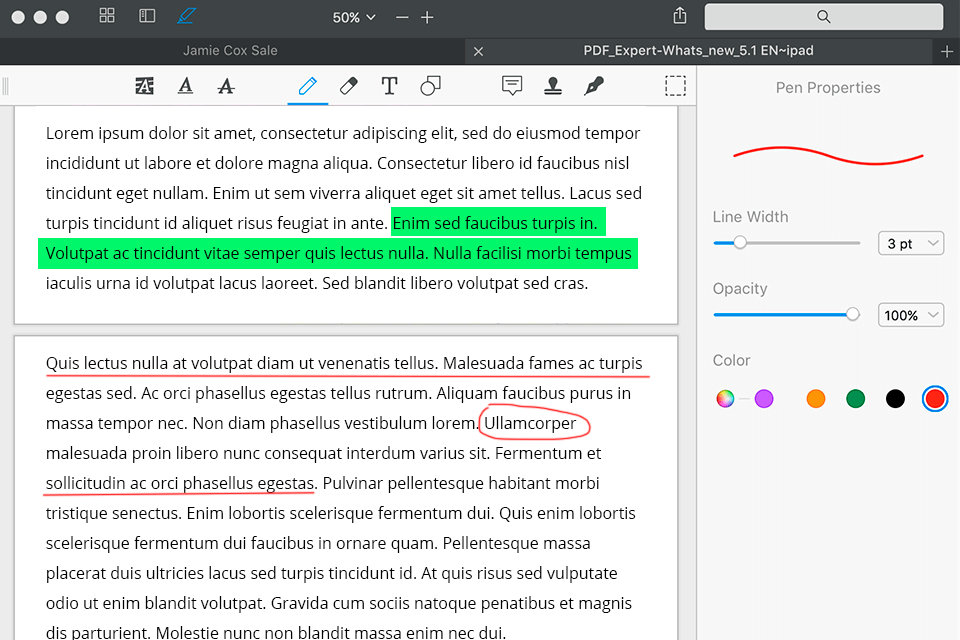
Task: Select the strikethrough text tool
Action: point(226,87)
